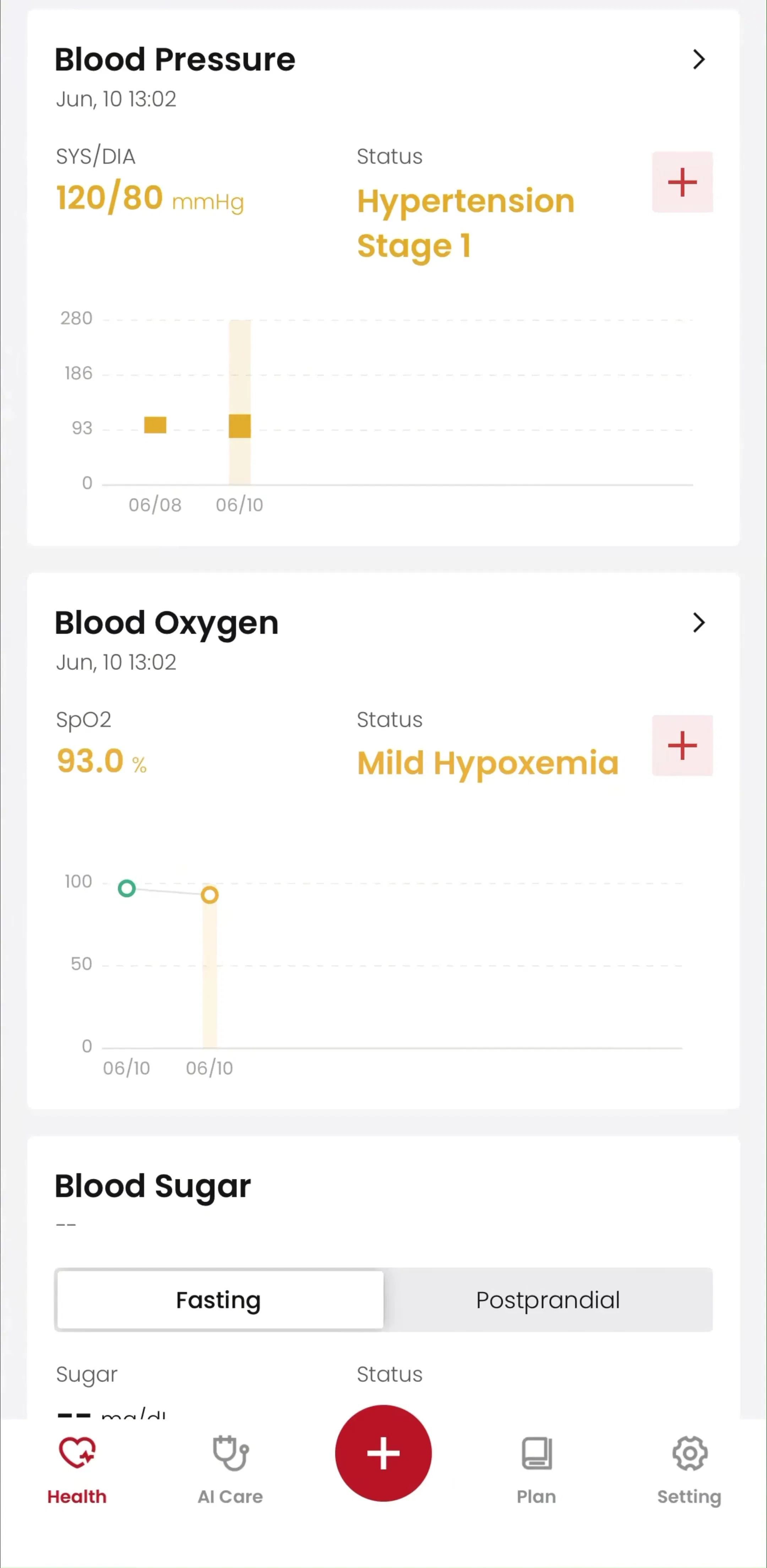Open AI Care stethoscope icon

(230, 1453)
